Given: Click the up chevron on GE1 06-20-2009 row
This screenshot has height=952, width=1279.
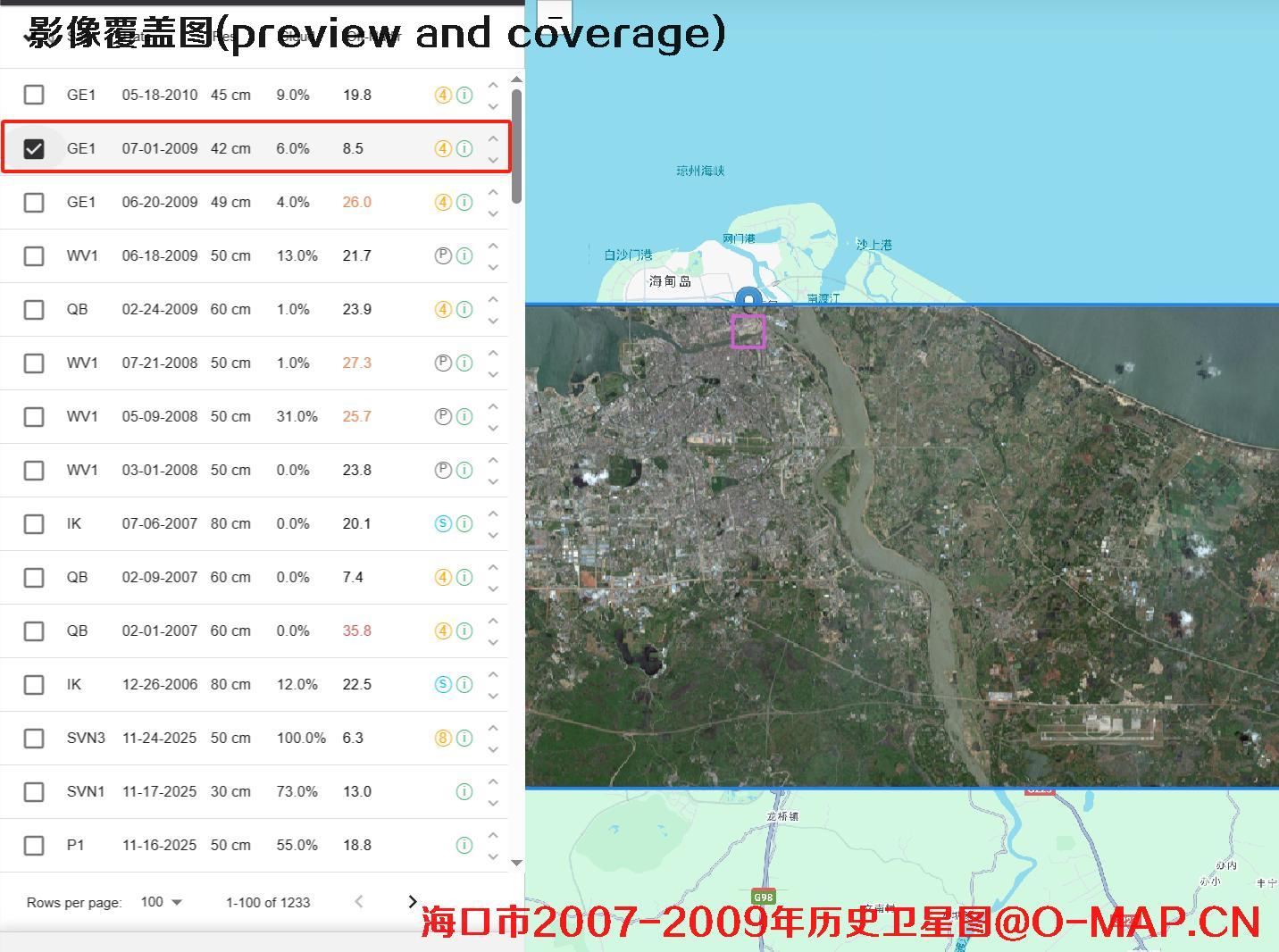Looking at the screenshot, I should tap(493, 190).
